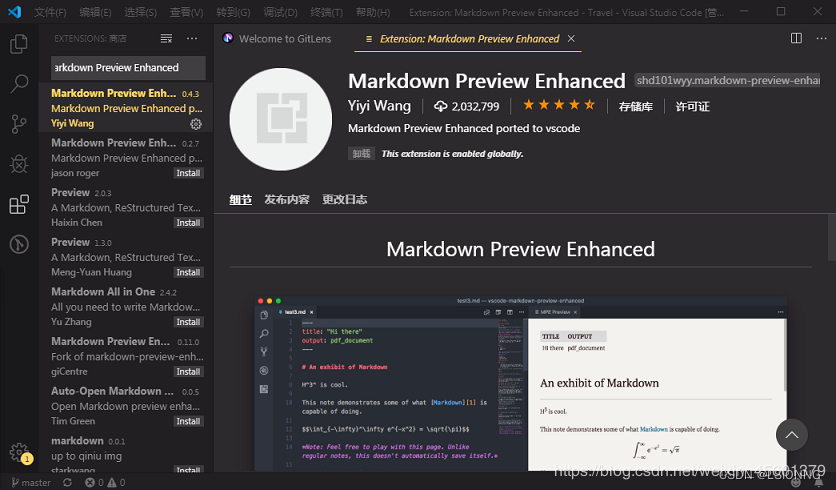The height and width of the screenshot is (490, 836).
Task: Open errors and warnings status bar item
Action: [105, 483]
